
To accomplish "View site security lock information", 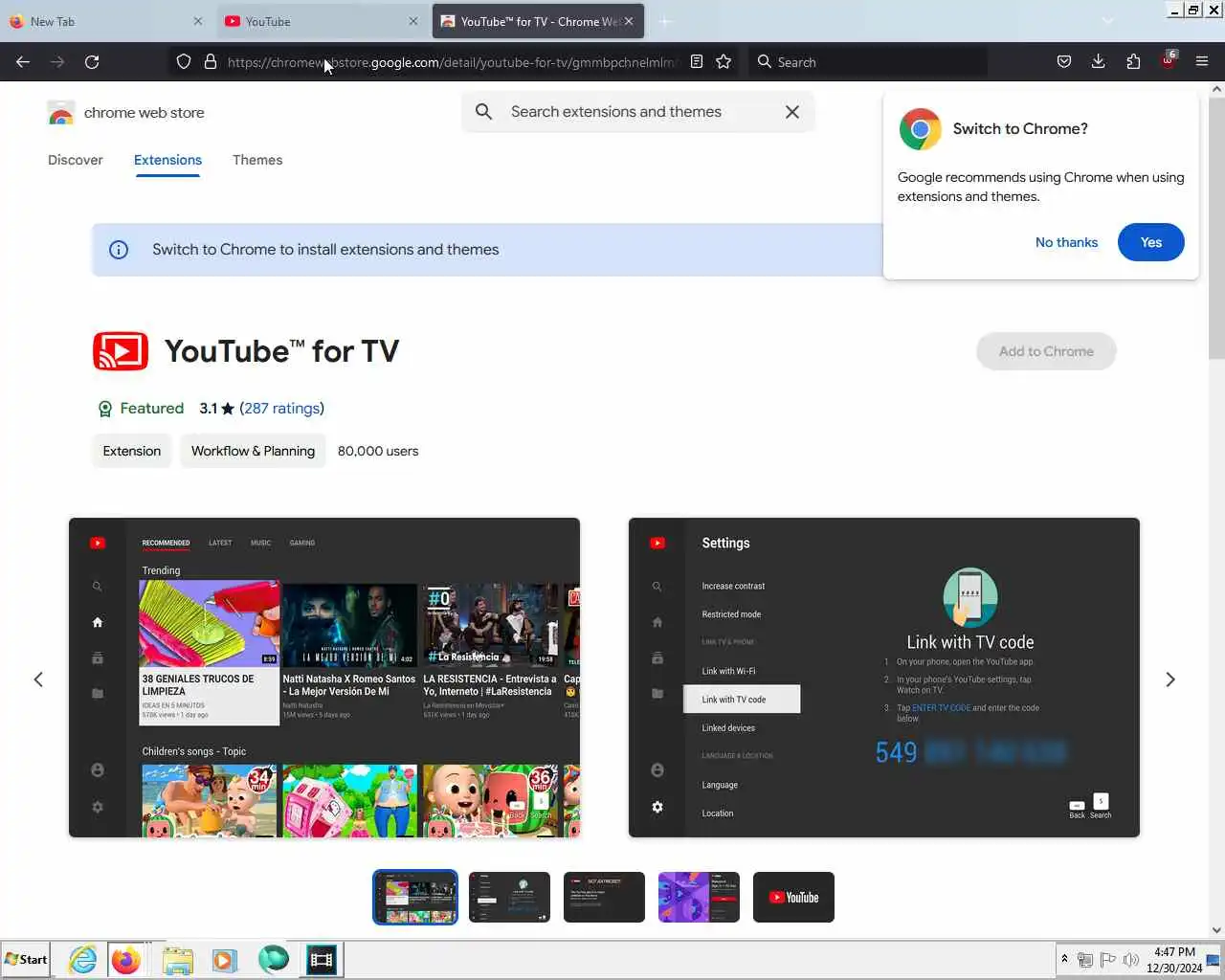I will [x=211, y=62].
